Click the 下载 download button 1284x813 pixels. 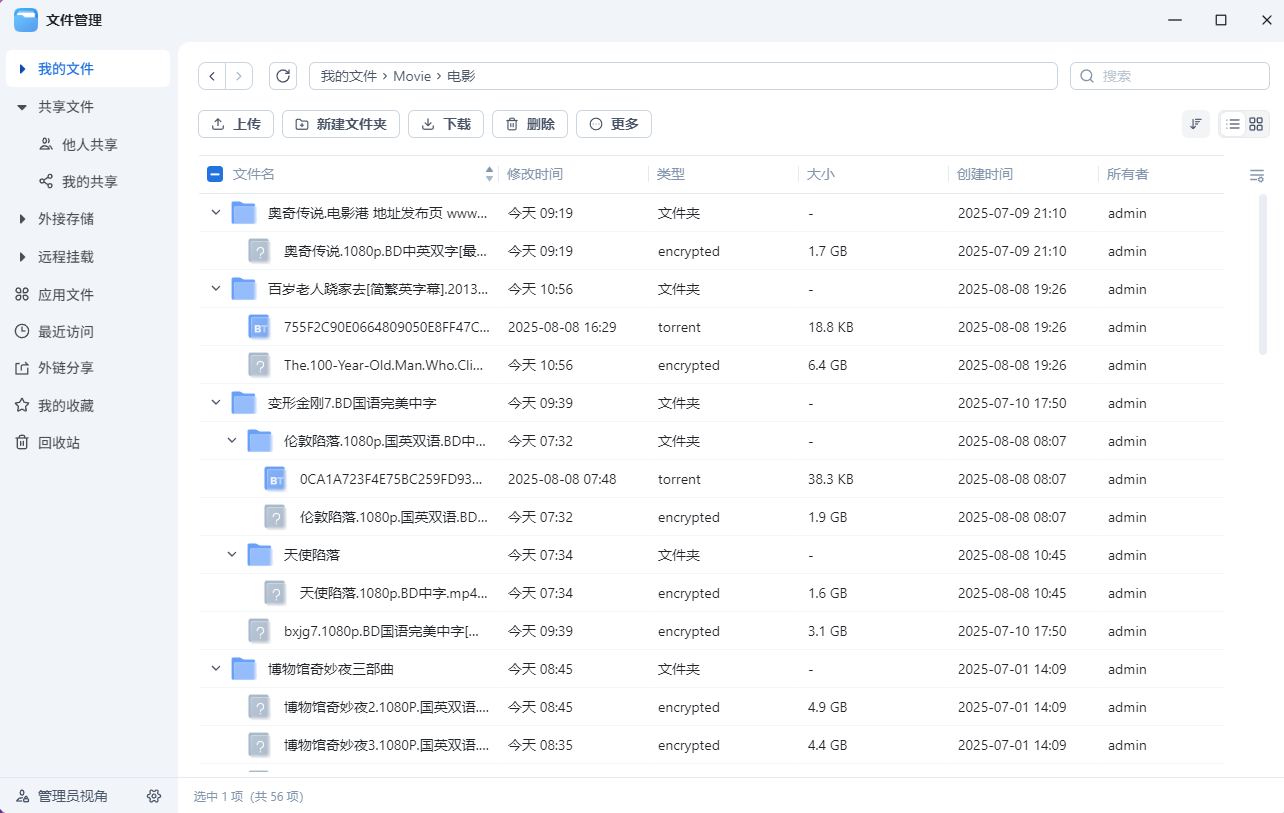446,124
